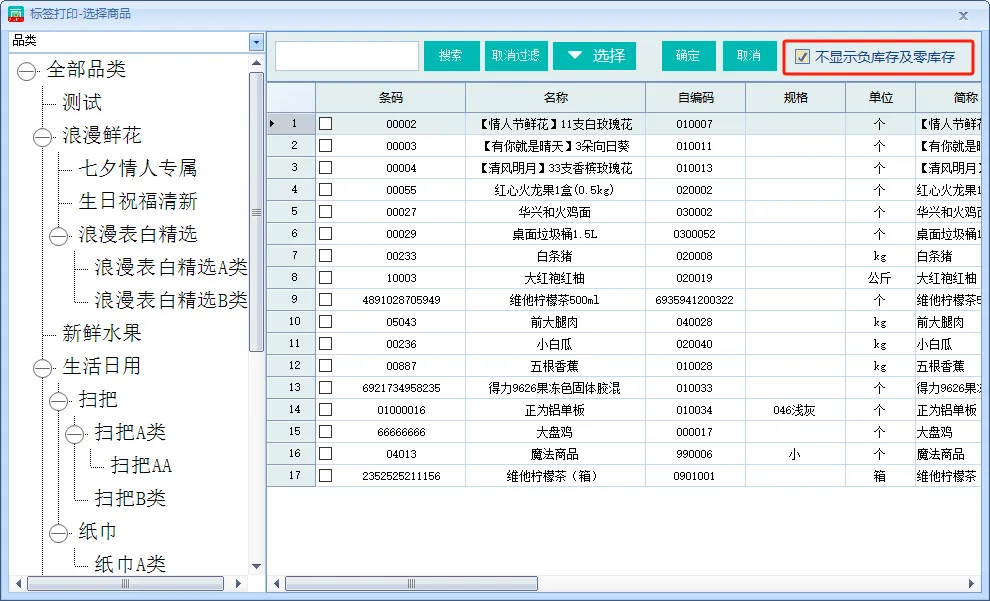Select 新鲜水果 in category tree
Screen dimensions: 990x601
(101, 333)
